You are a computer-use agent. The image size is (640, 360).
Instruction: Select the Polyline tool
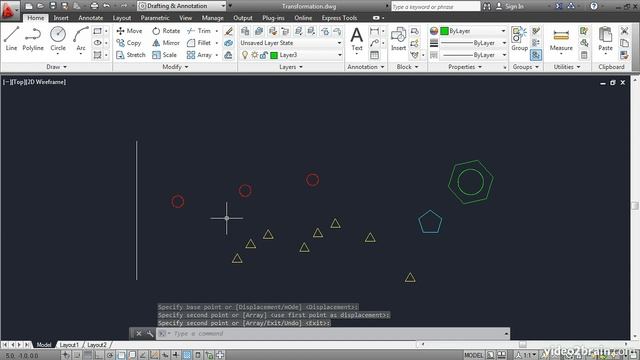coord(33,39)
